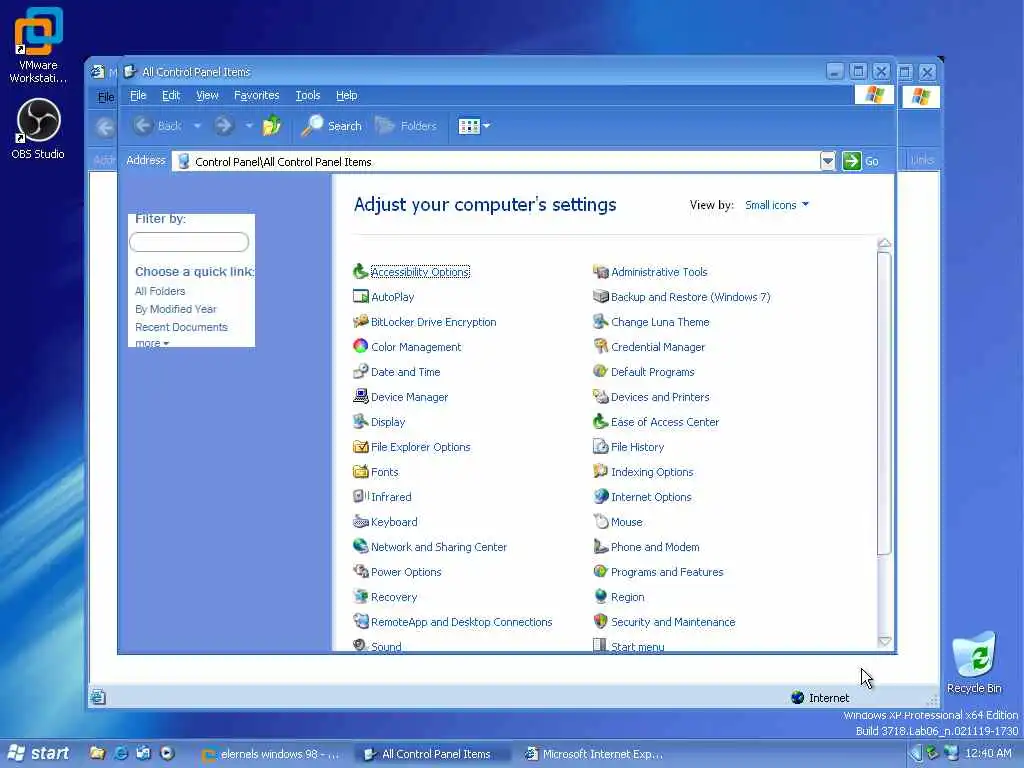The image size is (1024, 768).
Task: Open Date and Time icon
Action: (x=360, y=372)
